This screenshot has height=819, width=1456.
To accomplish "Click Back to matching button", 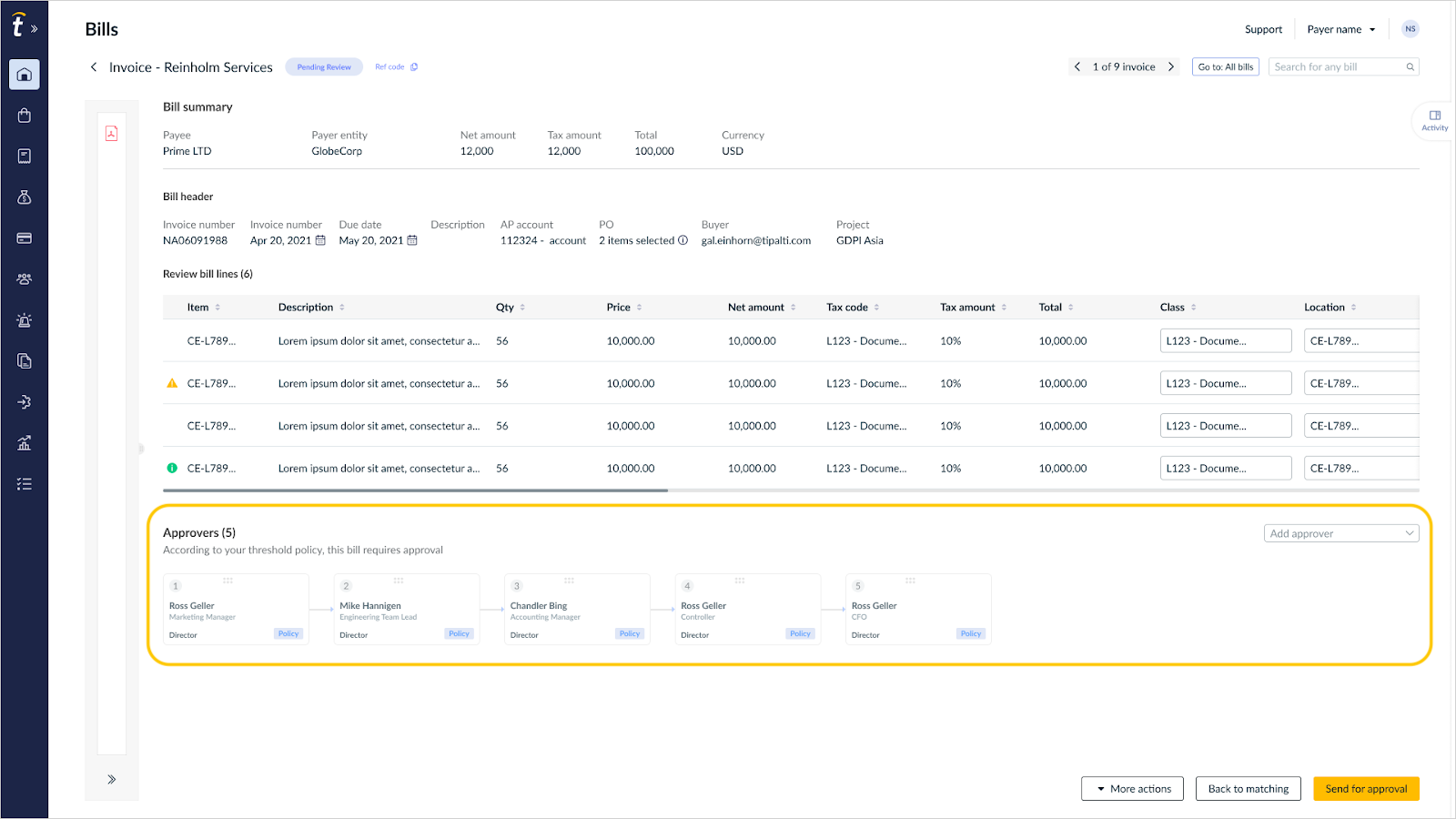I will (x=1248, y=789).
